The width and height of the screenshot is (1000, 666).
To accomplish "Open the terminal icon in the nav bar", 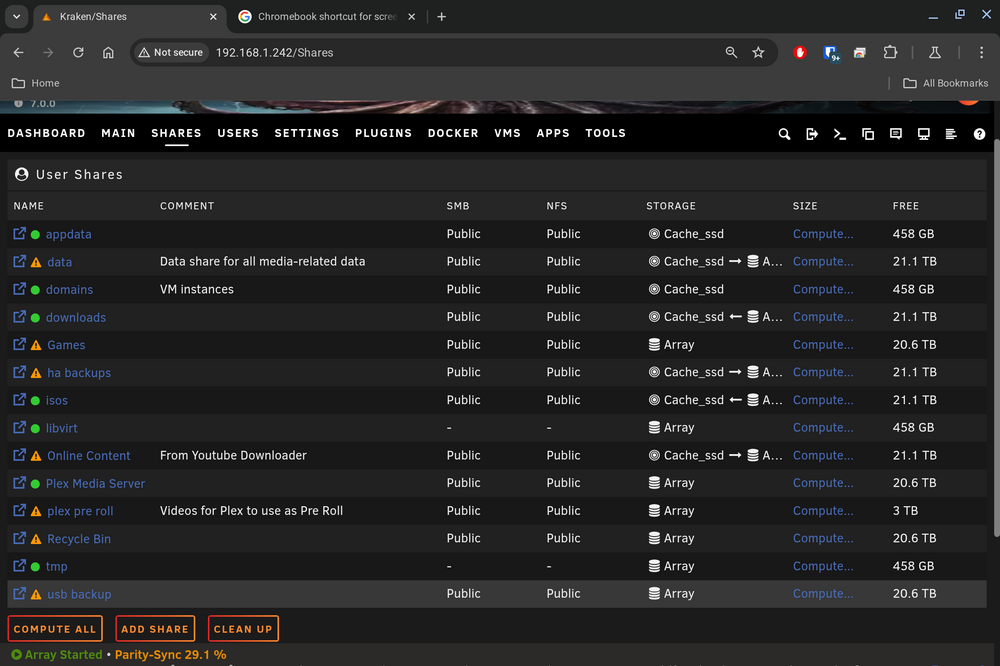I will (x=840, y=134).
